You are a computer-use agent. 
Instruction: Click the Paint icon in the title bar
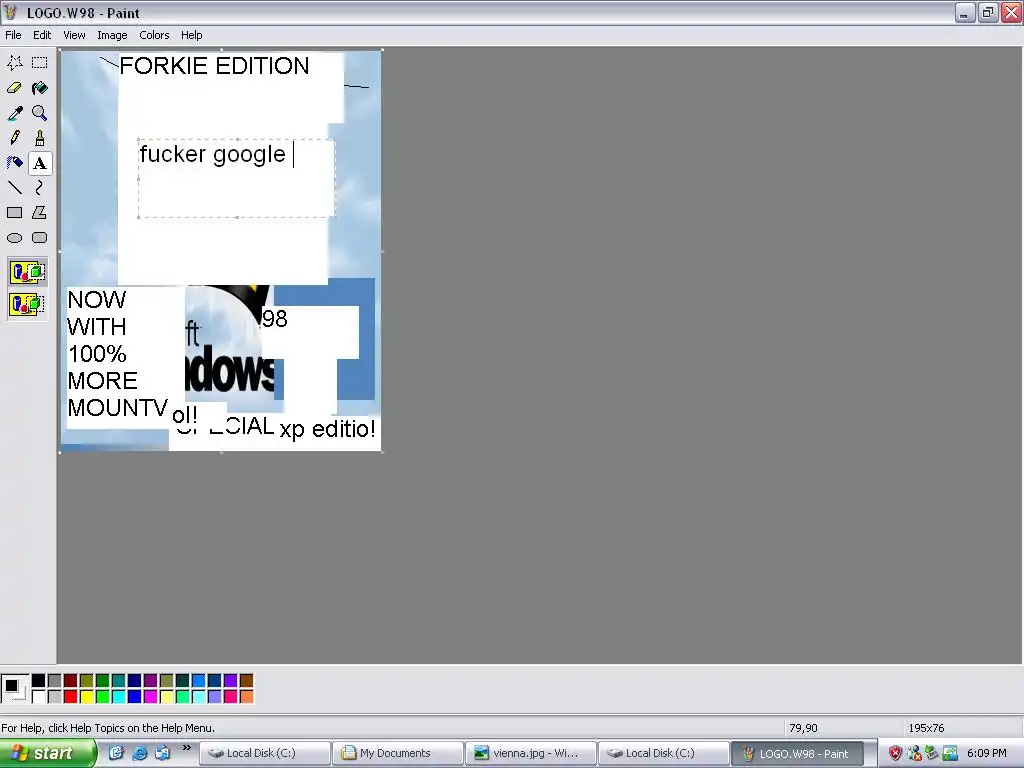click(x=10, y=12)
